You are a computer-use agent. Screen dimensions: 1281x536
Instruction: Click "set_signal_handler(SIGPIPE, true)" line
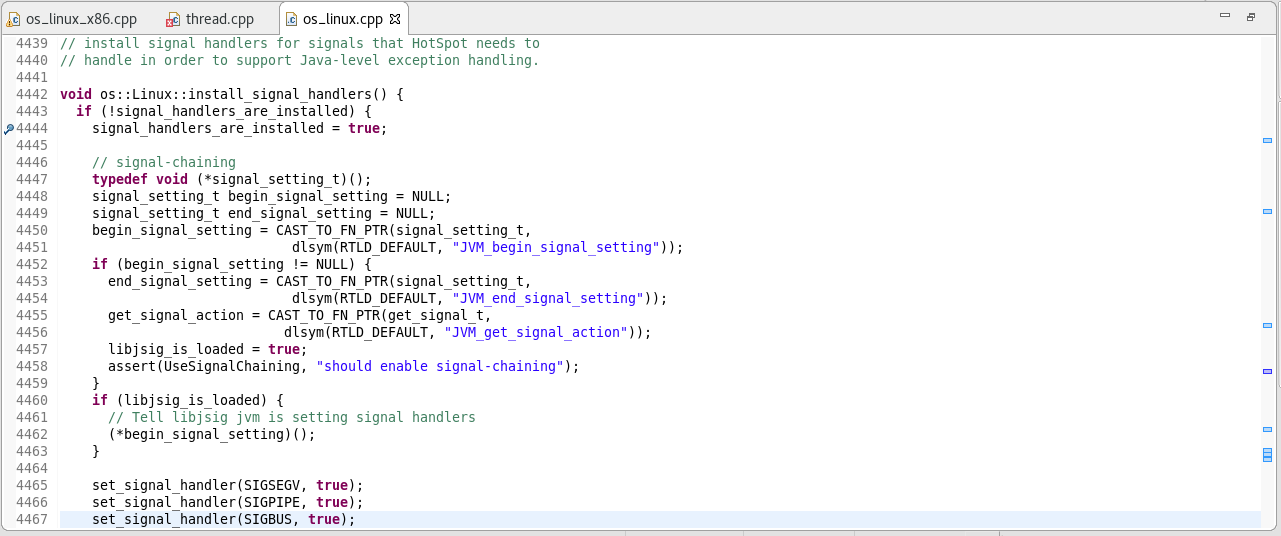coord(228,503)
